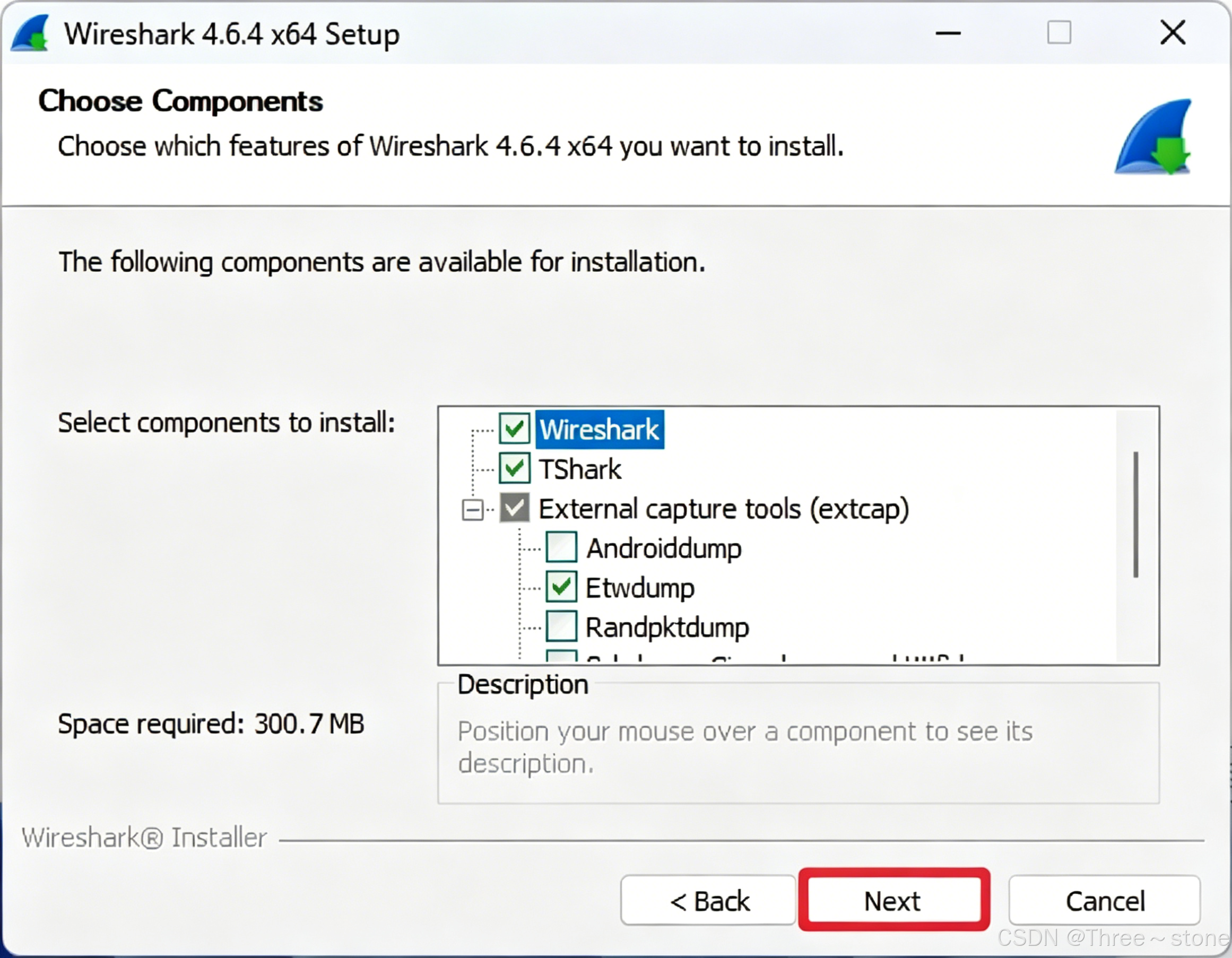This screenshot has height=958, width=1232.
Task: Click the component list scrollbar thumb
Action: 1135,514
